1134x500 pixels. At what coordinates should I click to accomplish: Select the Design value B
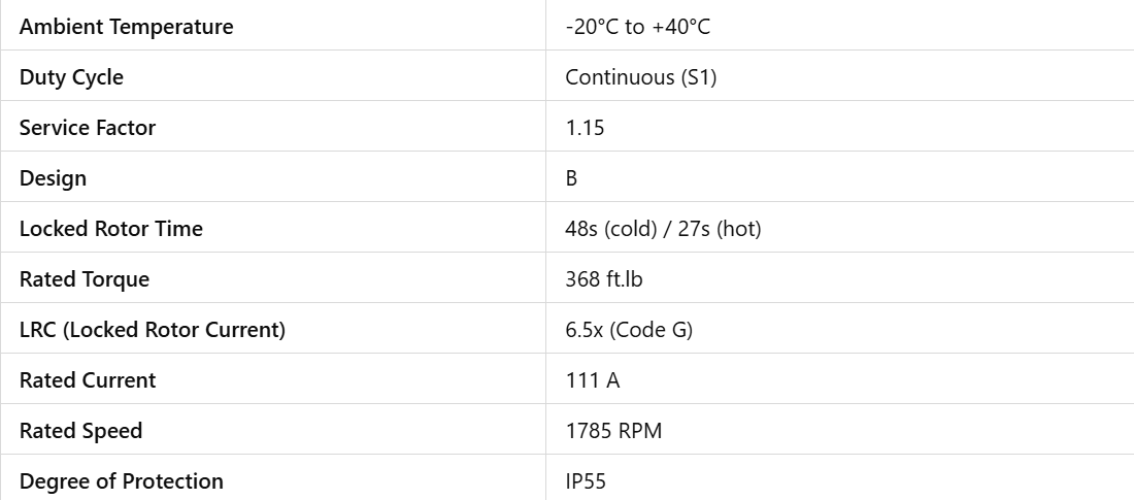pyautogui.click(x=570, y=178)
